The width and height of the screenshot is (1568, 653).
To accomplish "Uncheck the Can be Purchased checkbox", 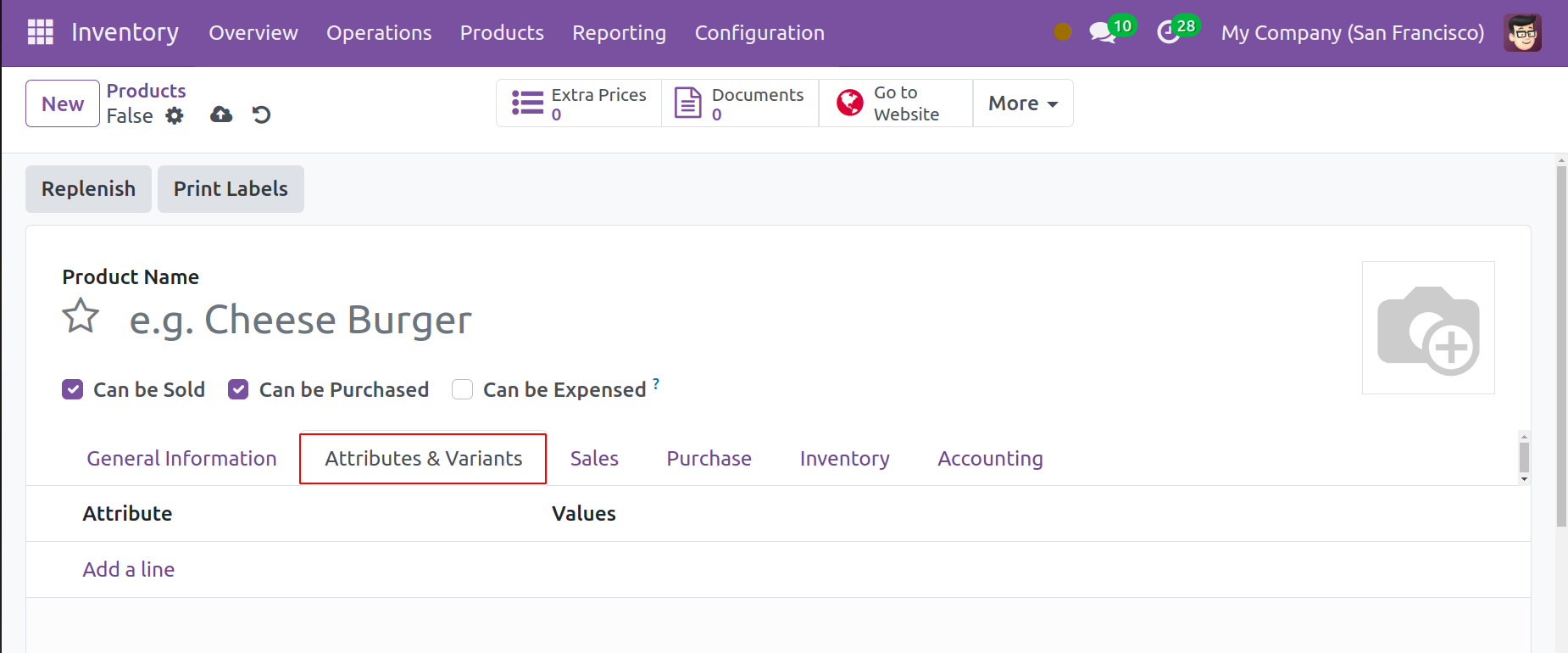I will point(238,389).
